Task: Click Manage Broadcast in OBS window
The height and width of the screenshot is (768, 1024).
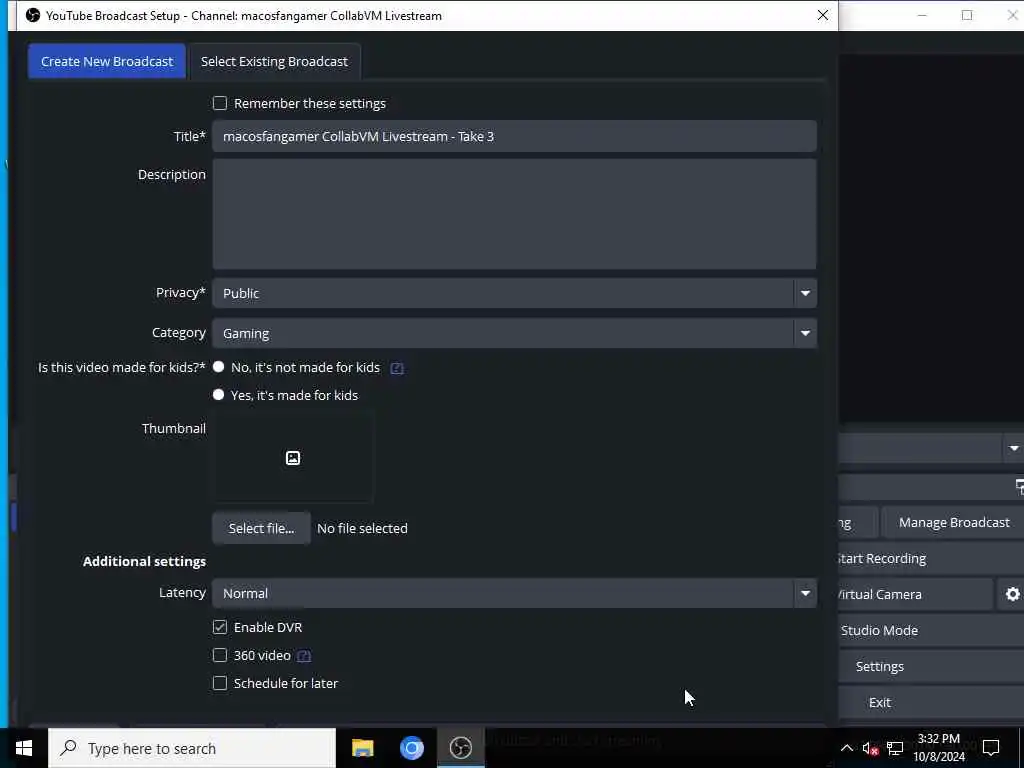Action: (953, 522)
